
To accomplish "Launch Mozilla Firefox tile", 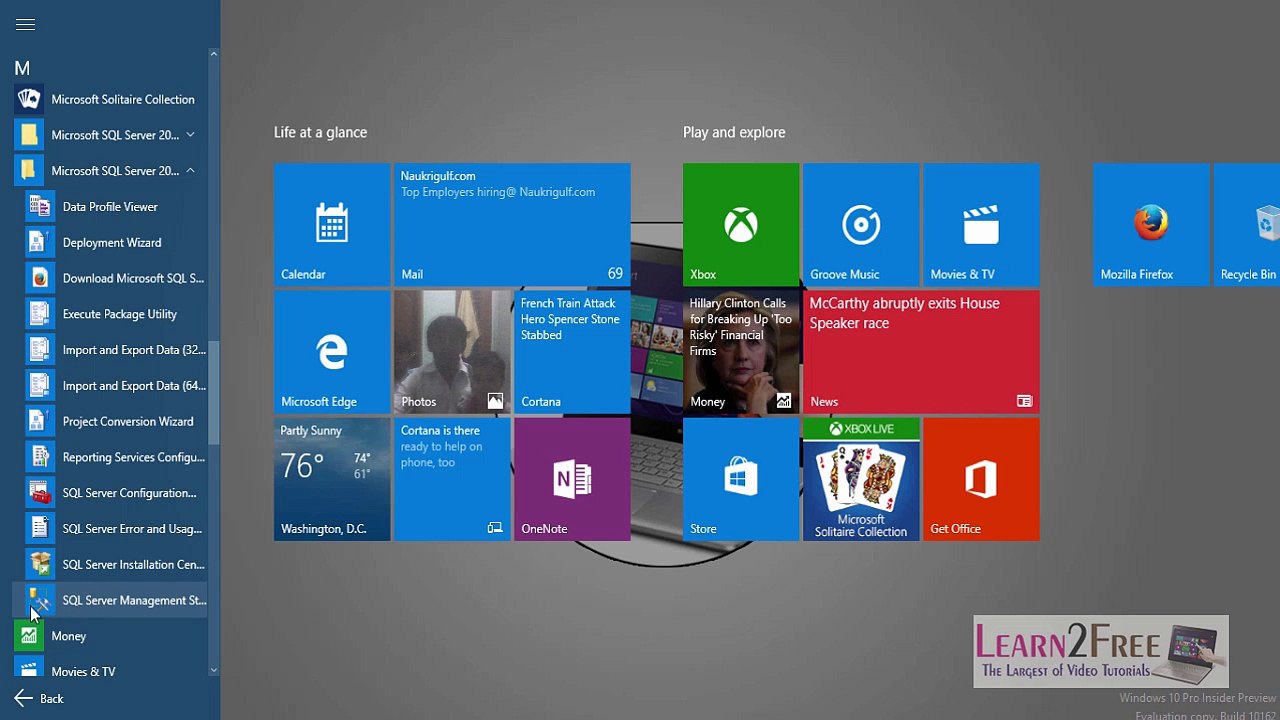I will (1151, 225).
